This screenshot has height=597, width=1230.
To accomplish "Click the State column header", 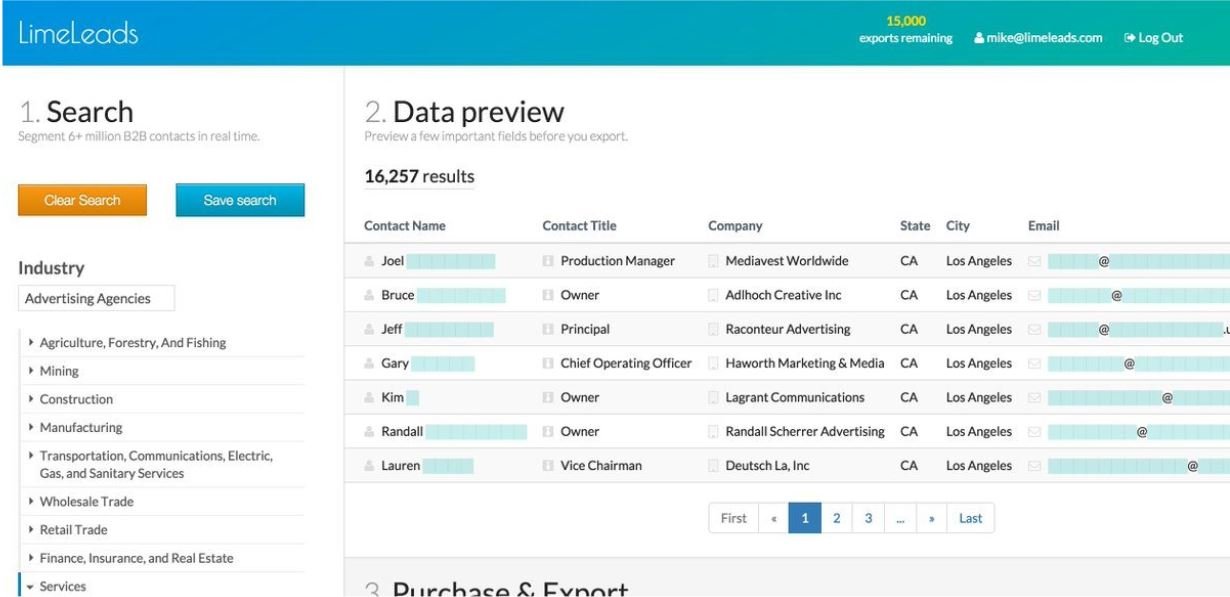I will click(915, 226).
